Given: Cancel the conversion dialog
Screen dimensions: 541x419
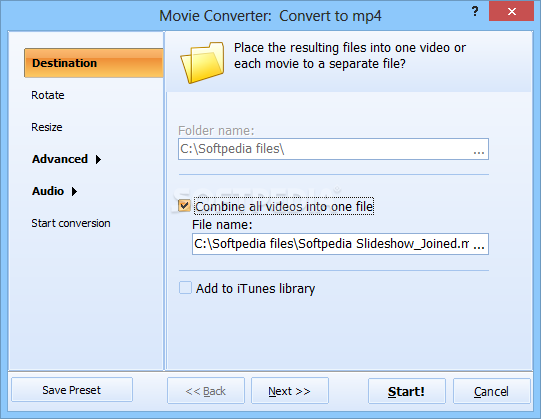Looking at the screenshot, I should (491, 391).
